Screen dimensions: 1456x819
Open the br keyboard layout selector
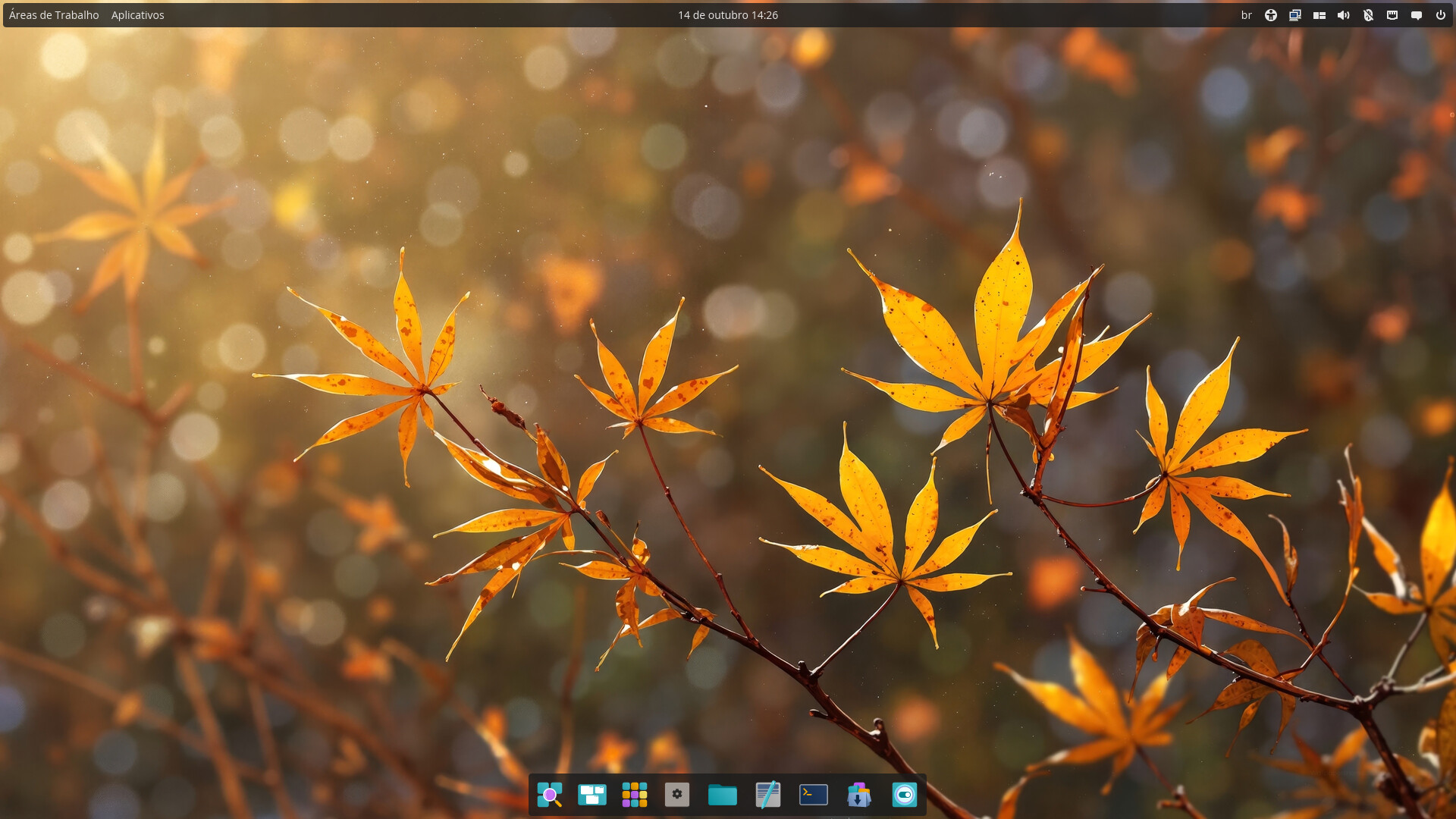1247,15
